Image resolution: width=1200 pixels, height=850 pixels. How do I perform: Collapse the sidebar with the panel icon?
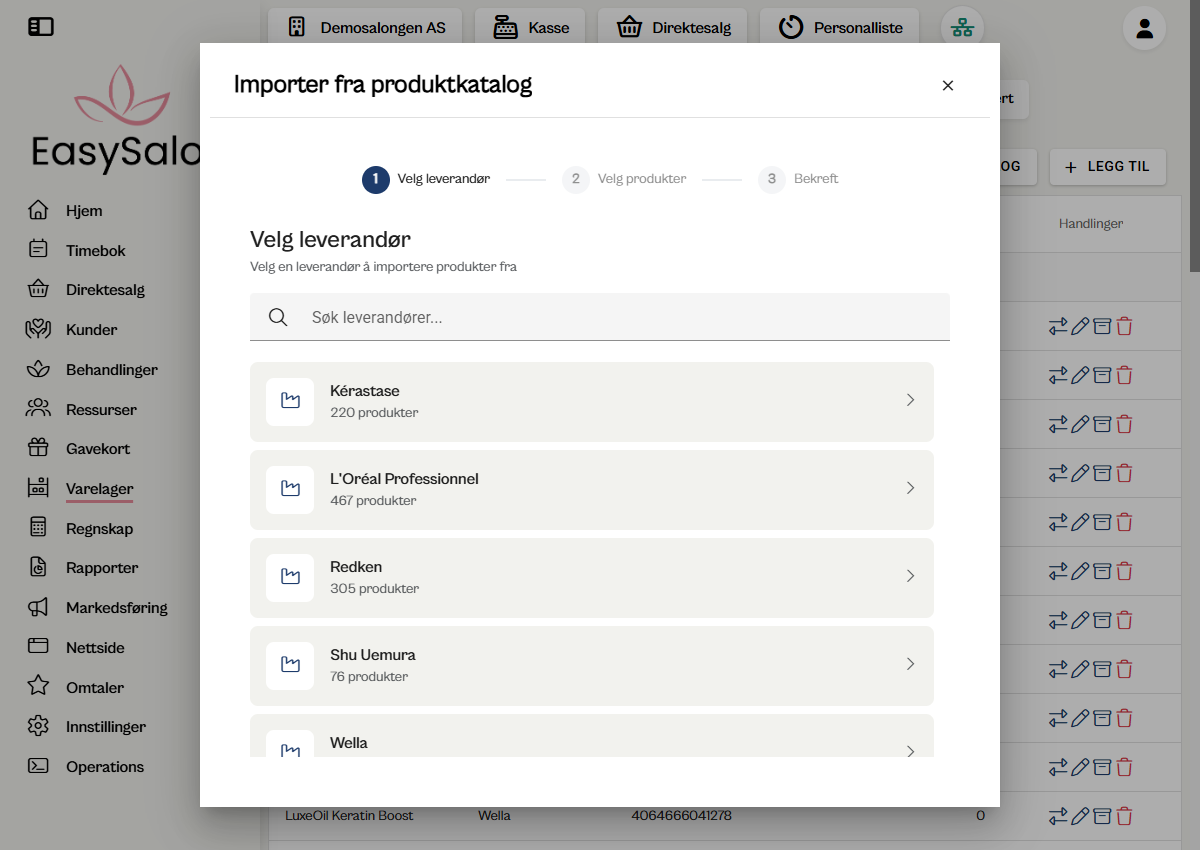[41, 27]
